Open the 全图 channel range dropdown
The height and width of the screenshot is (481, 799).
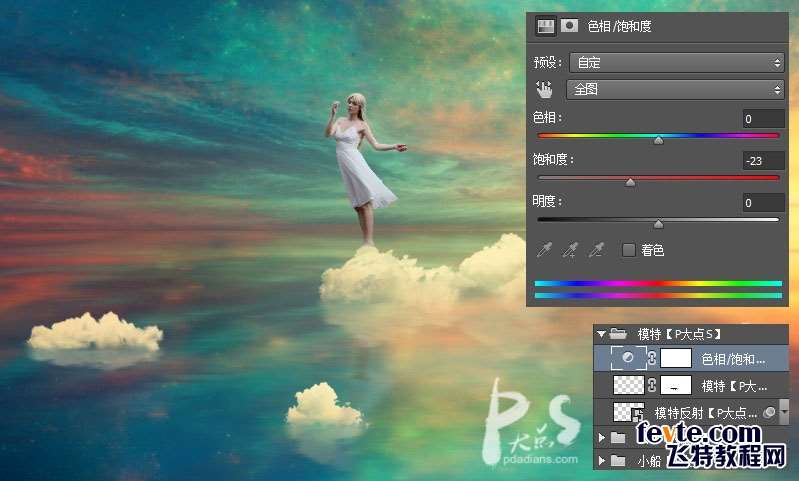(675, 90)
